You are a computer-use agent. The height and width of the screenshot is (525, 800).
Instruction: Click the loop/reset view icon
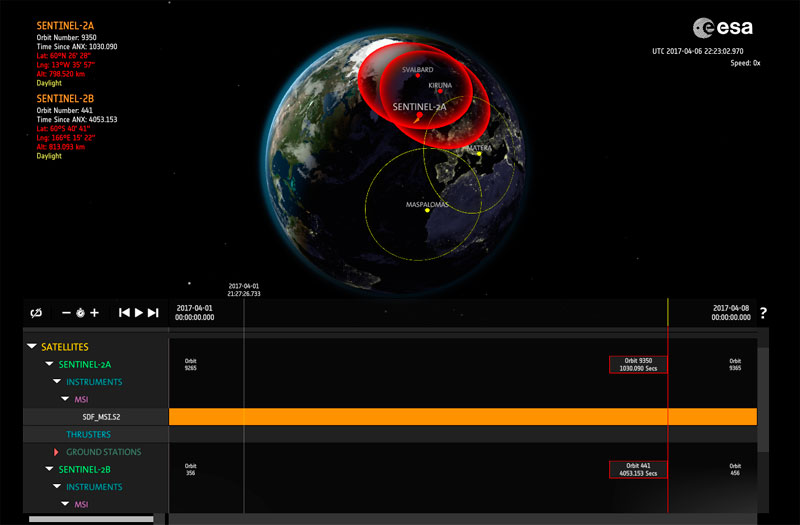[36, 313]
